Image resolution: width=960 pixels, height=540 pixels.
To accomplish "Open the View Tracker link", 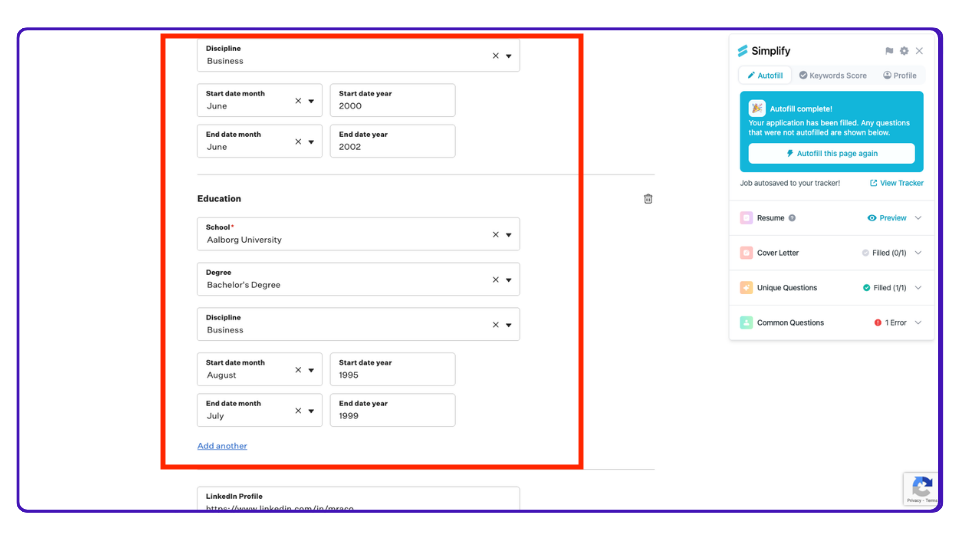I will click(x=896, y=183).
